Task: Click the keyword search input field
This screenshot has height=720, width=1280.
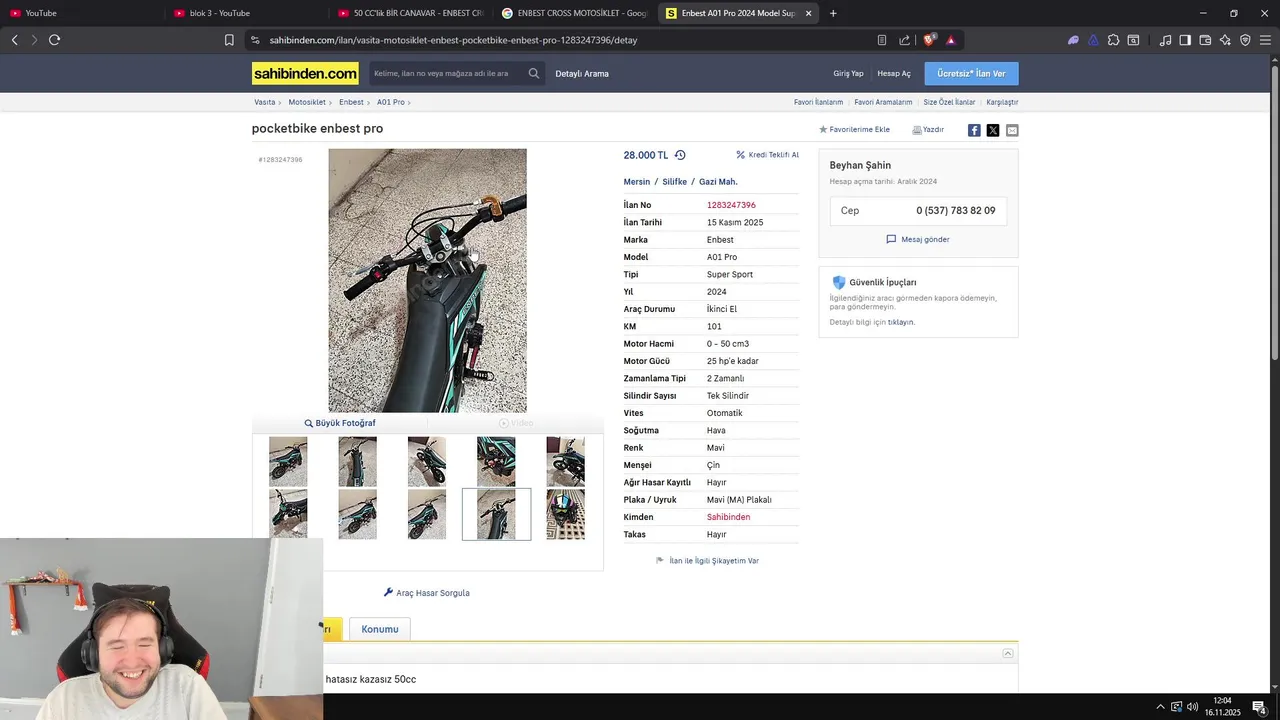Action: tap(447, 73)
